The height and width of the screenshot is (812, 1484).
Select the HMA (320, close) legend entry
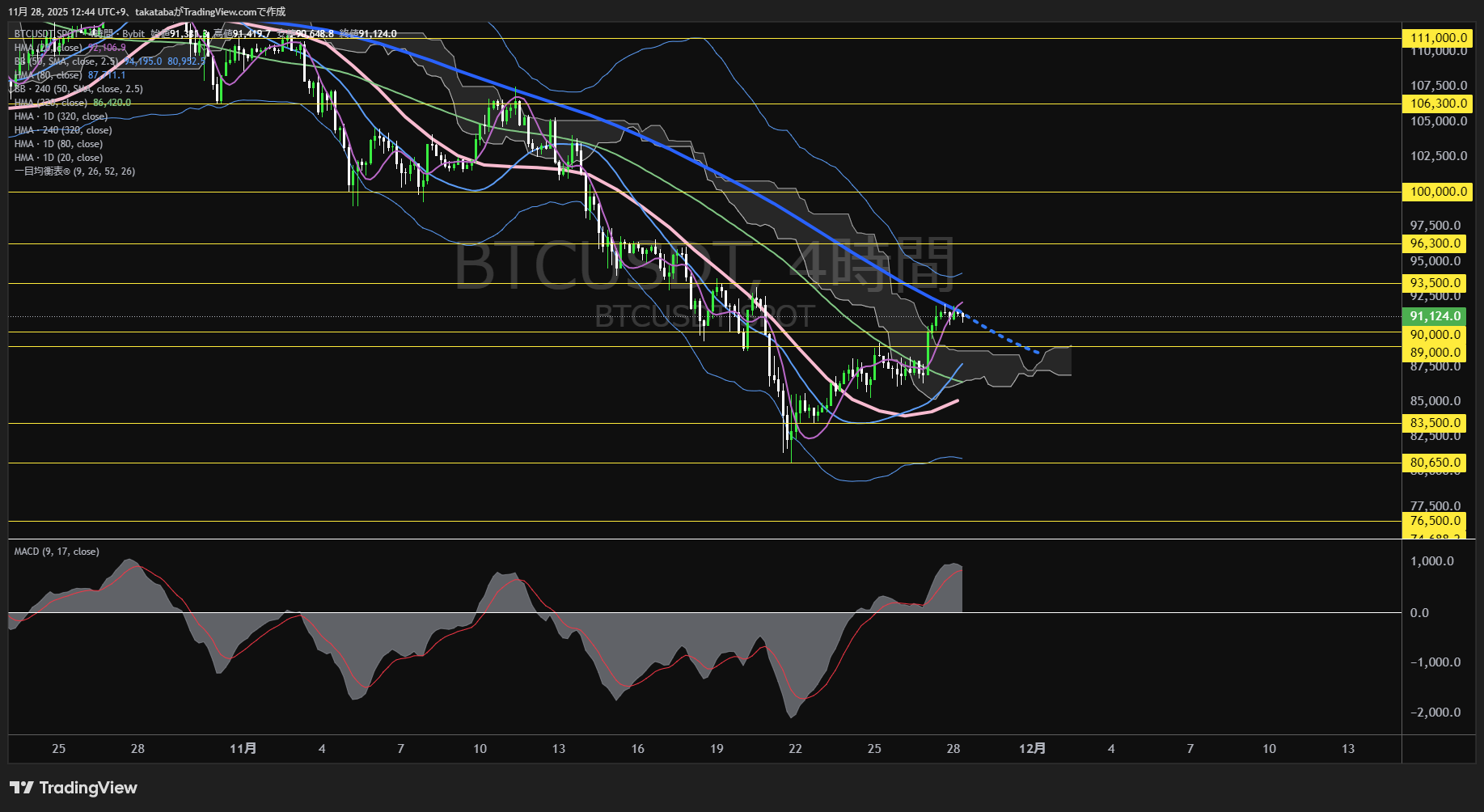pos(49,103)
